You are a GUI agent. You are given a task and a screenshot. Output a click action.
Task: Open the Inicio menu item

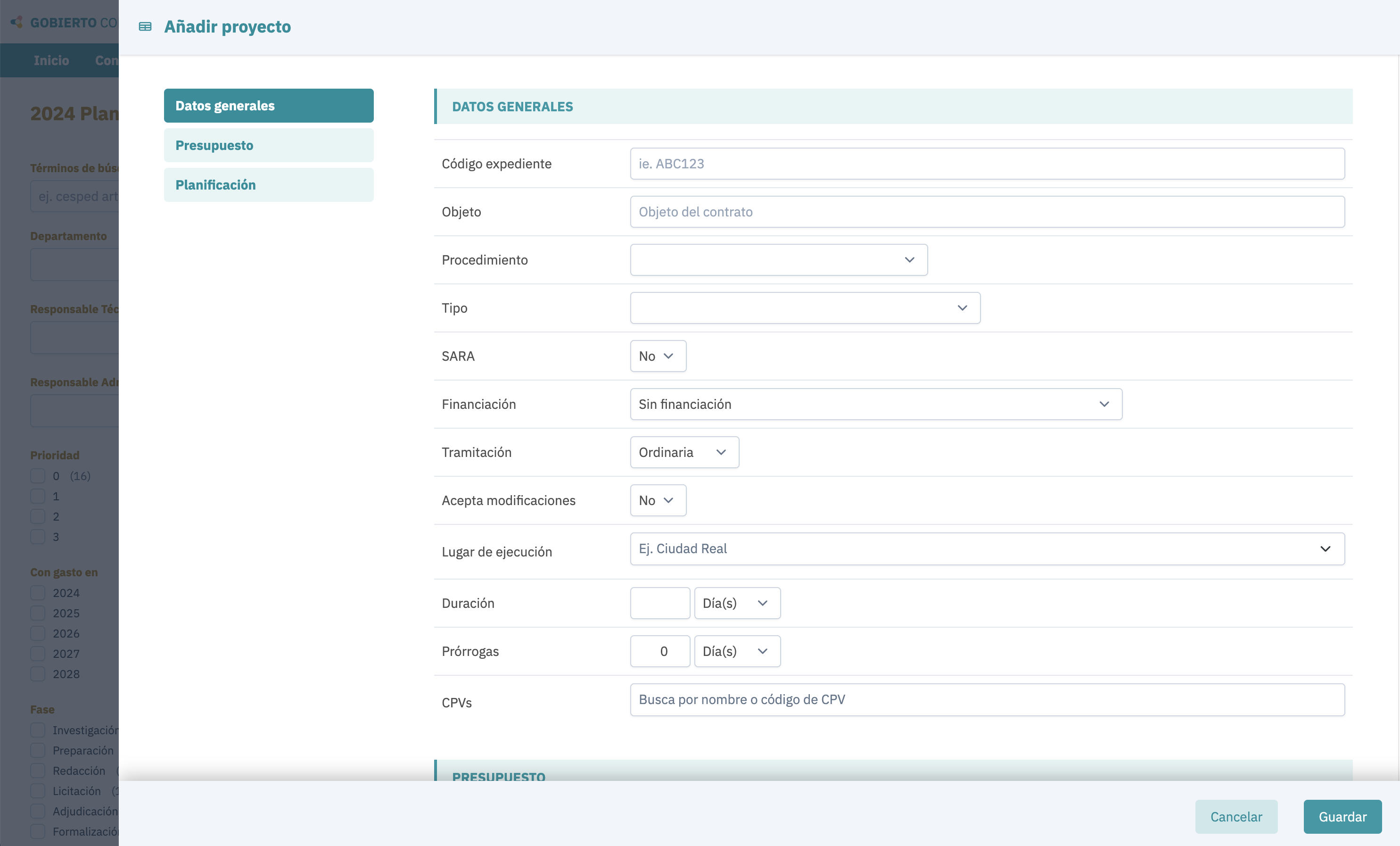tap(51, 60)
